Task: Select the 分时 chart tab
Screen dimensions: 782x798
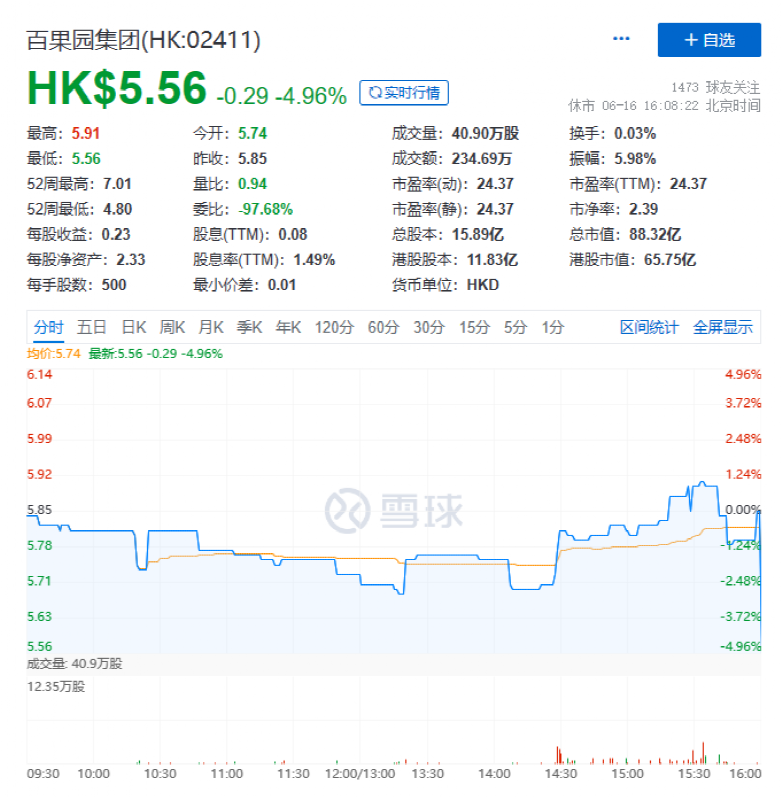Action: 48,327
